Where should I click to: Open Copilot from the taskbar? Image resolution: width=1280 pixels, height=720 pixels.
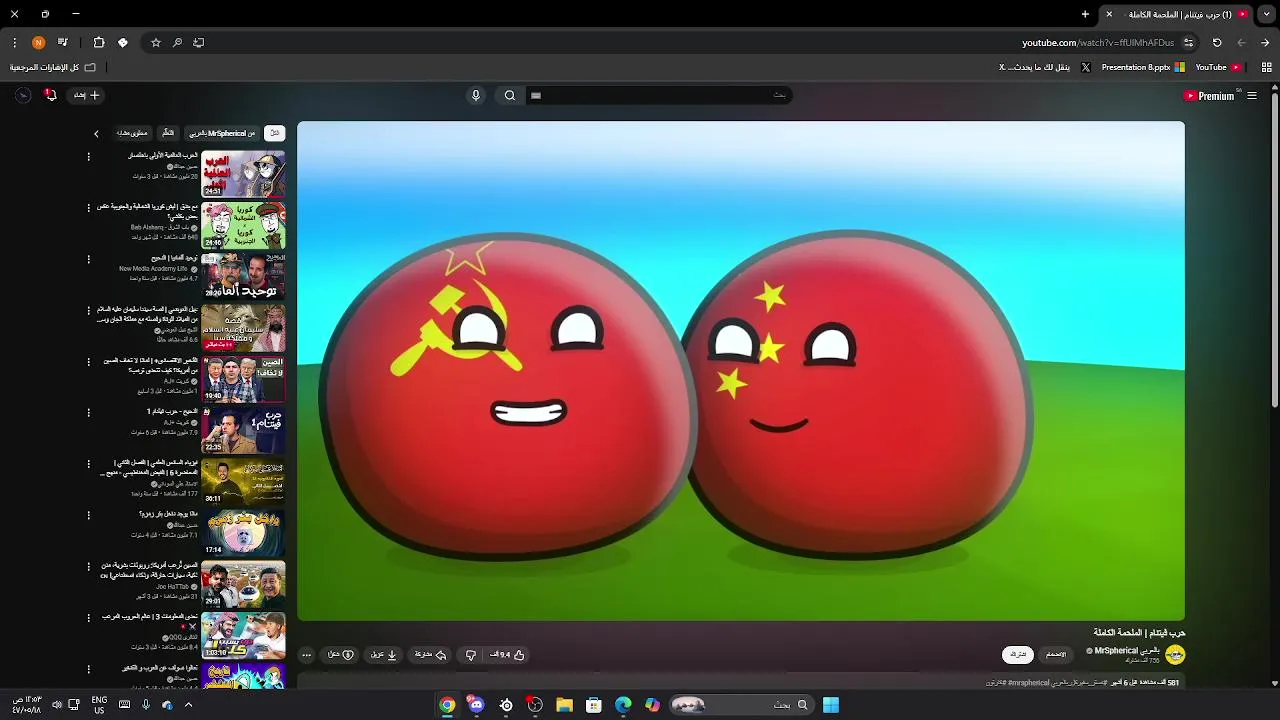pyautogui.click(x=652, y=705)
